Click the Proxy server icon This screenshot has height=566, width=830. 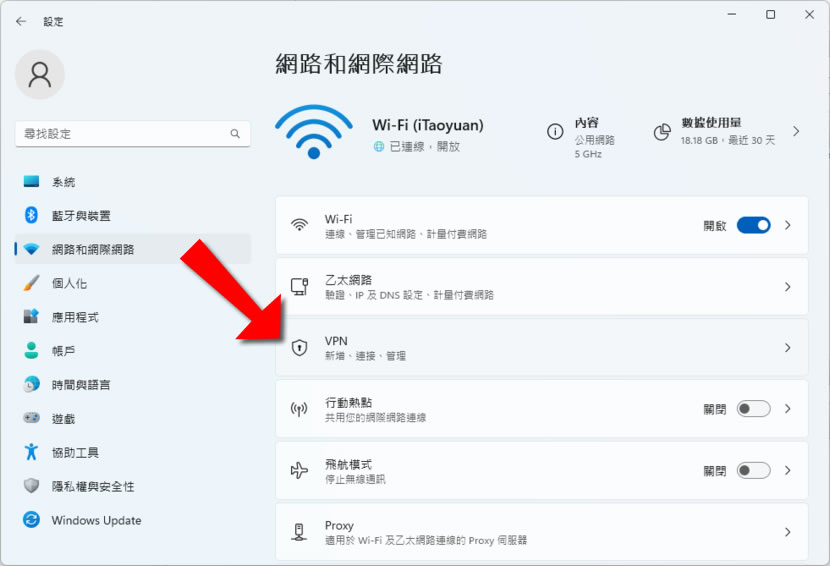pos(299,532)
